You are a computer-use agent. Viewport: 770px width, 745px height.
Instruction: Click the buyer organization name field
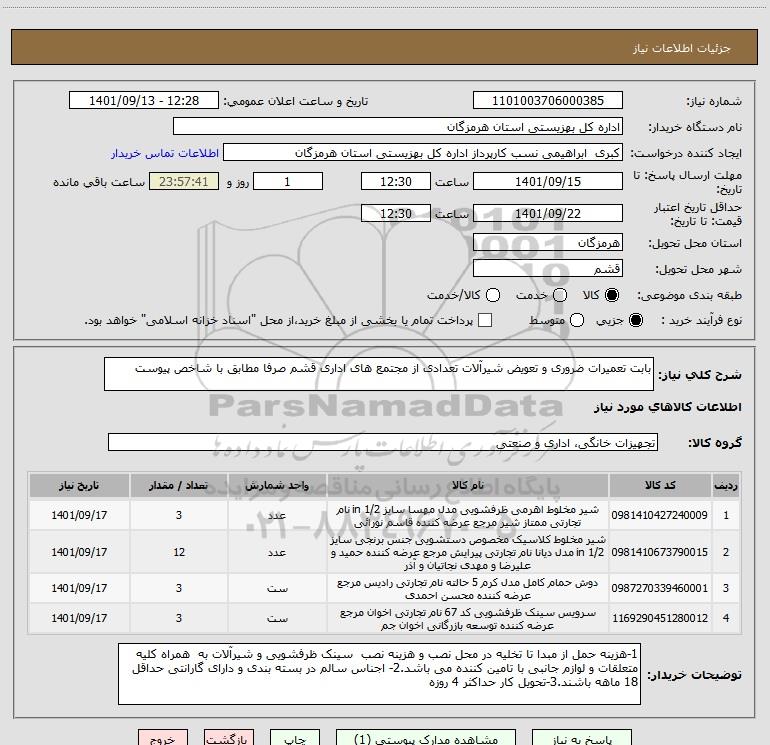[398, 127]
